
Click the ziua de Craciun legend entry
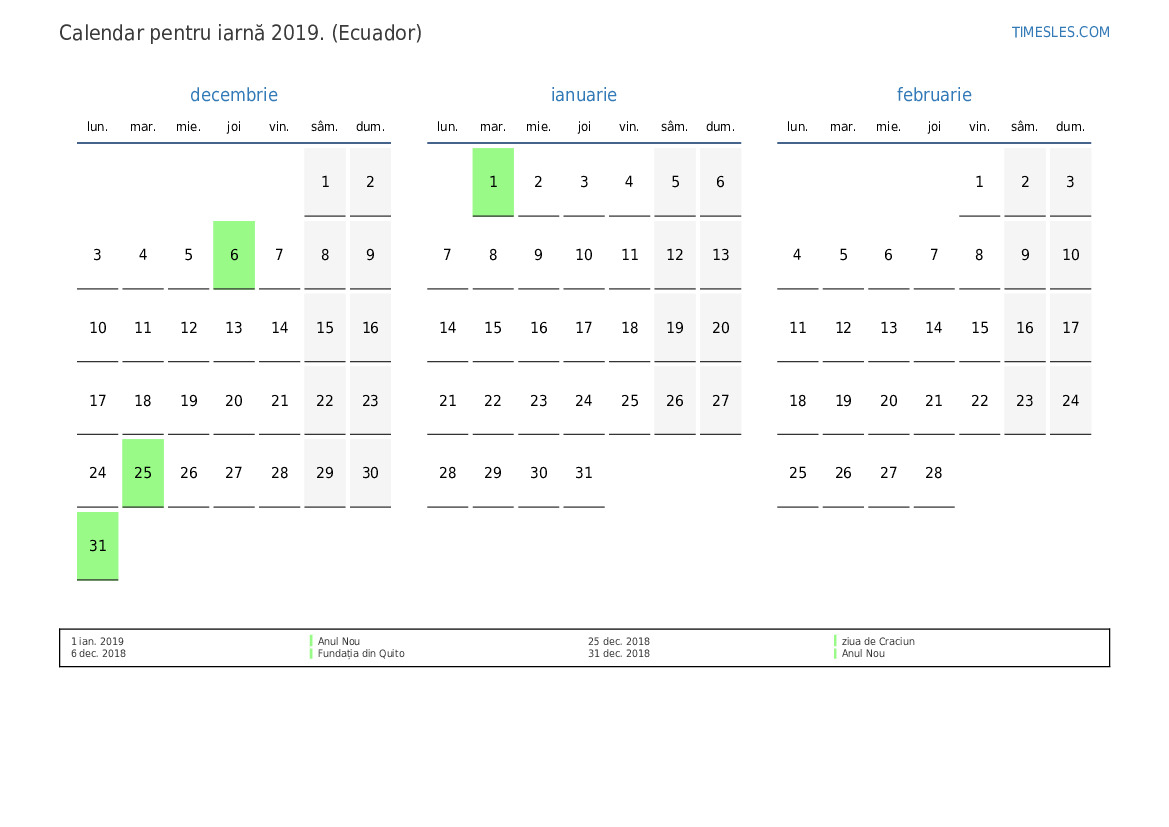pos(878,642)
